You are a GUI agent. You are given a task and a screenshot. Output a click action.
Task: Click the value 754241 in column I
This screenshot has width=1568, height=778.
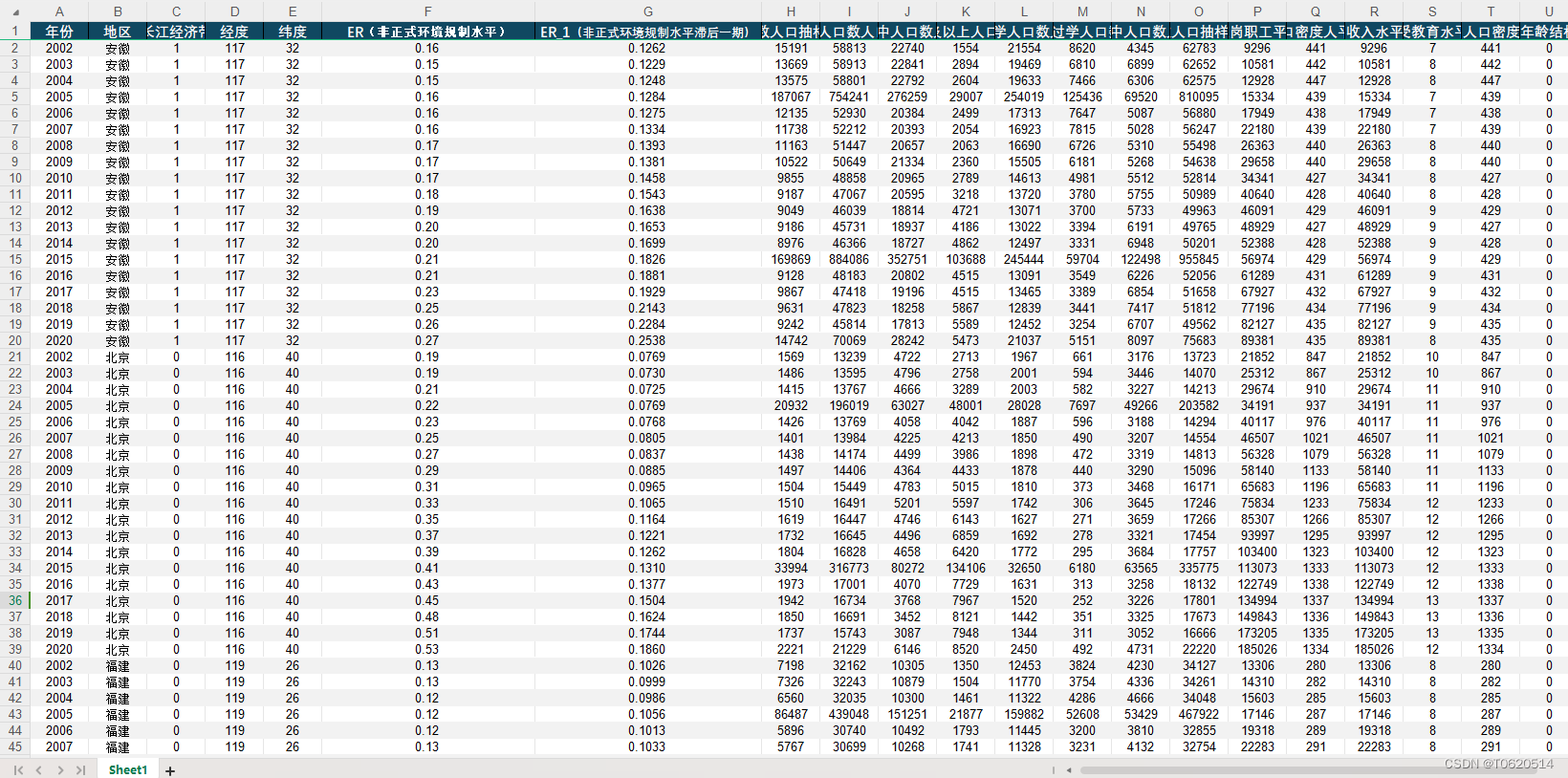[x=849, y=97]
